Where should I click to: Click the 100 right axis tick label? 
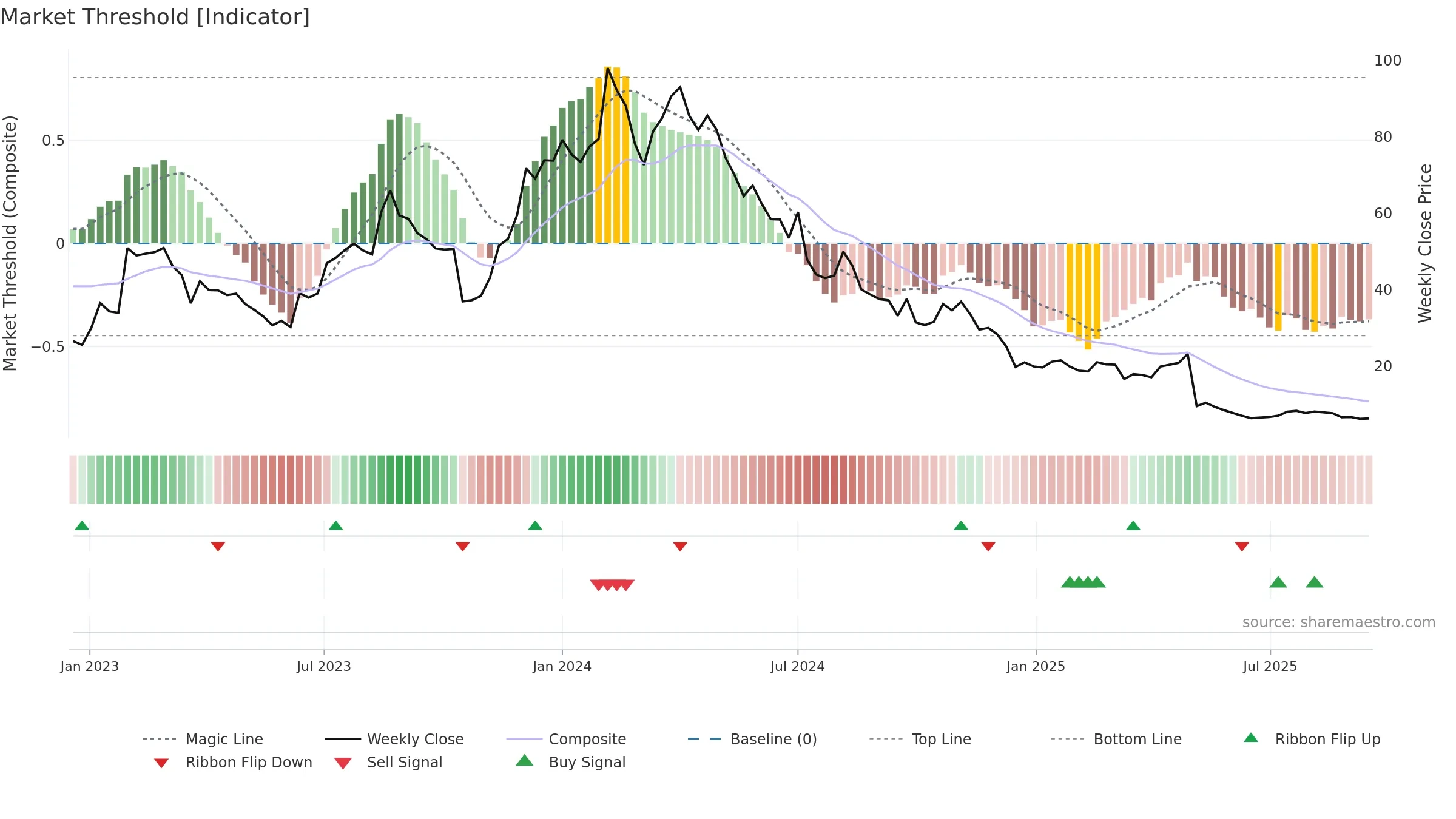1388,61
